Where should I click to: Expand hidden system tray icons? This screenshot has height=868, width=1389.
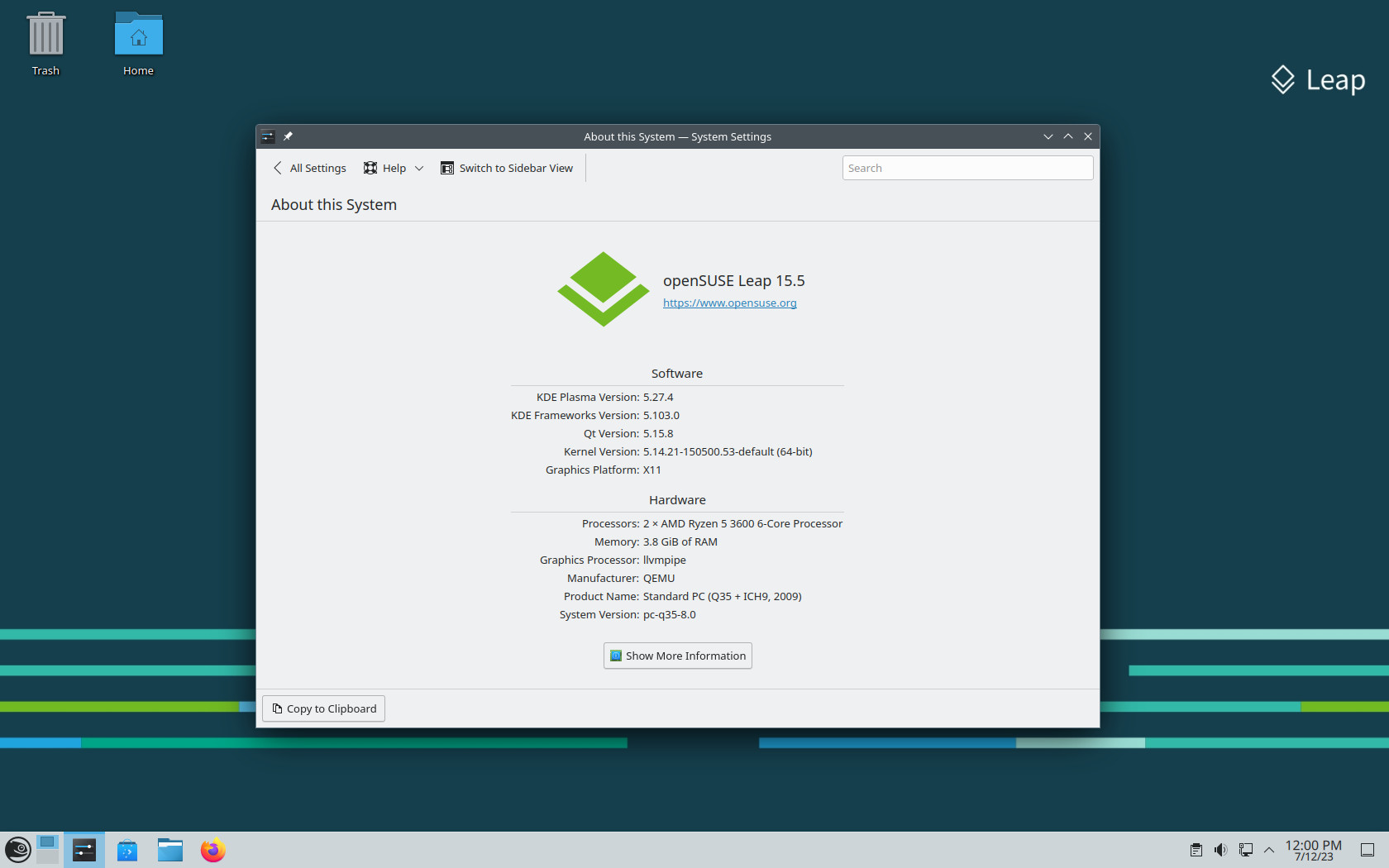point(1269,850)
